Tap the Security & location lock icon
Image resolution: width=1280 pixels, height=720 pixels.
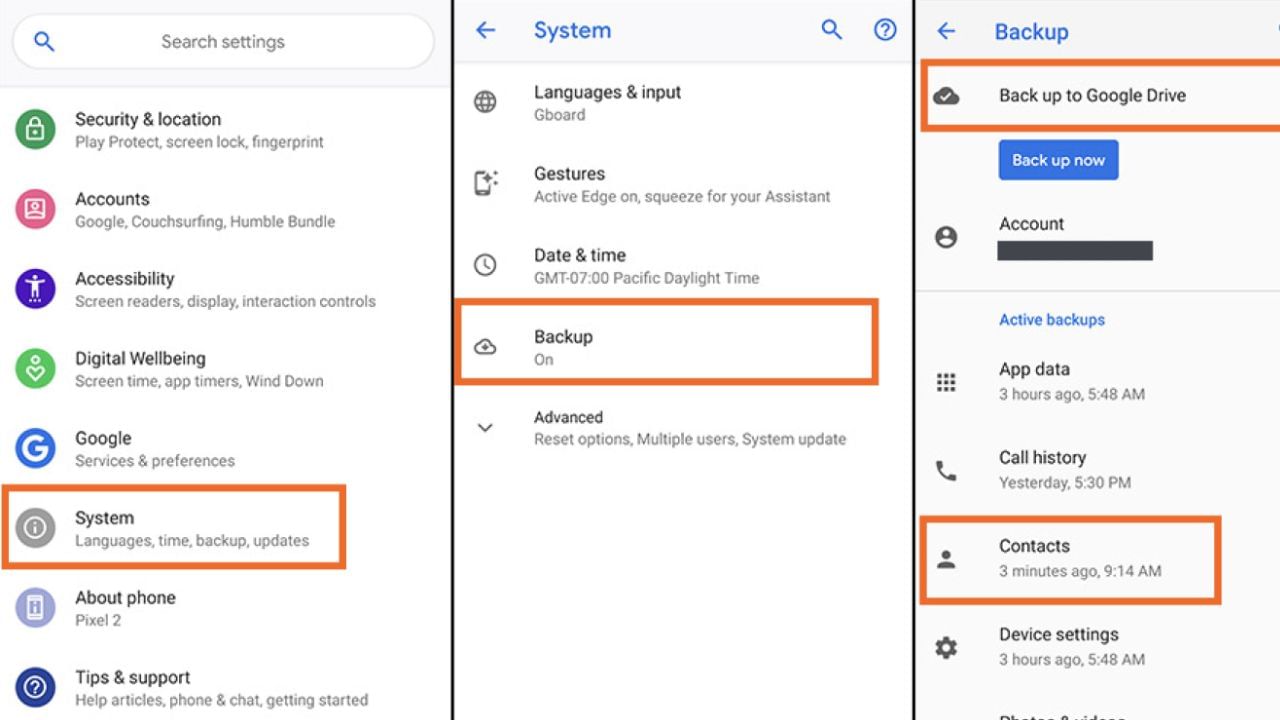(35, 129)
